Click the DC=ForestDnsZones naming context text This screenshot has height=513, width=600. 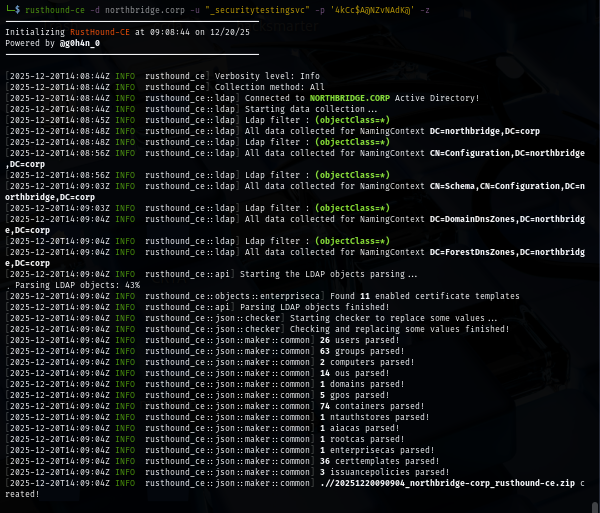(507, 252)
